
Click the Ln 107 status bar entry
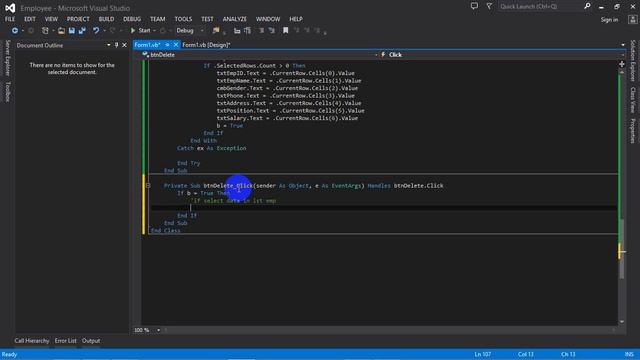482,354
